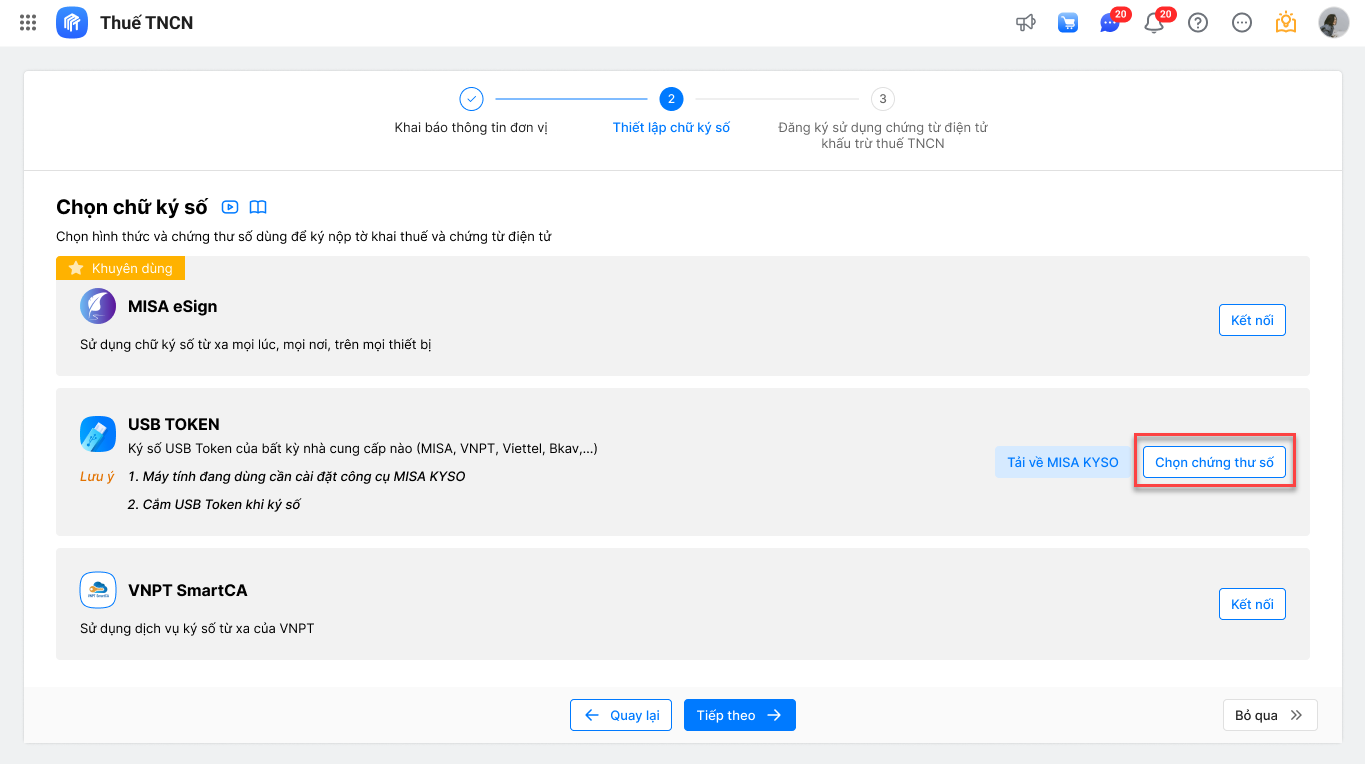Open the app launcher grid icon
1365x764 pixels.
(28, 22)
